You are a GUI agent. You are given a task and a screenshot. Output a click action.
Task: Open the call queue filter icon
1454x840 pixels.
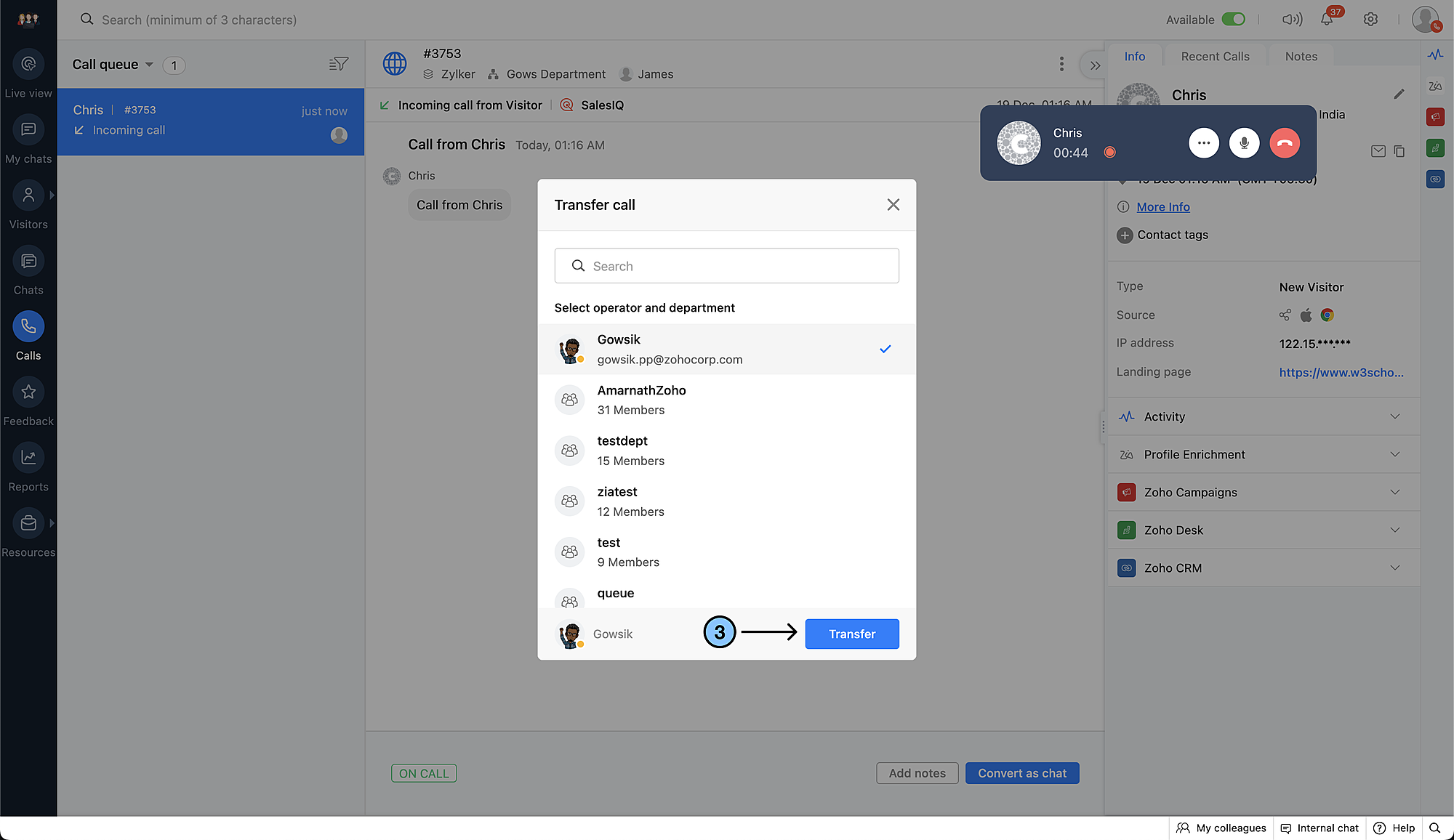(338, 65)
